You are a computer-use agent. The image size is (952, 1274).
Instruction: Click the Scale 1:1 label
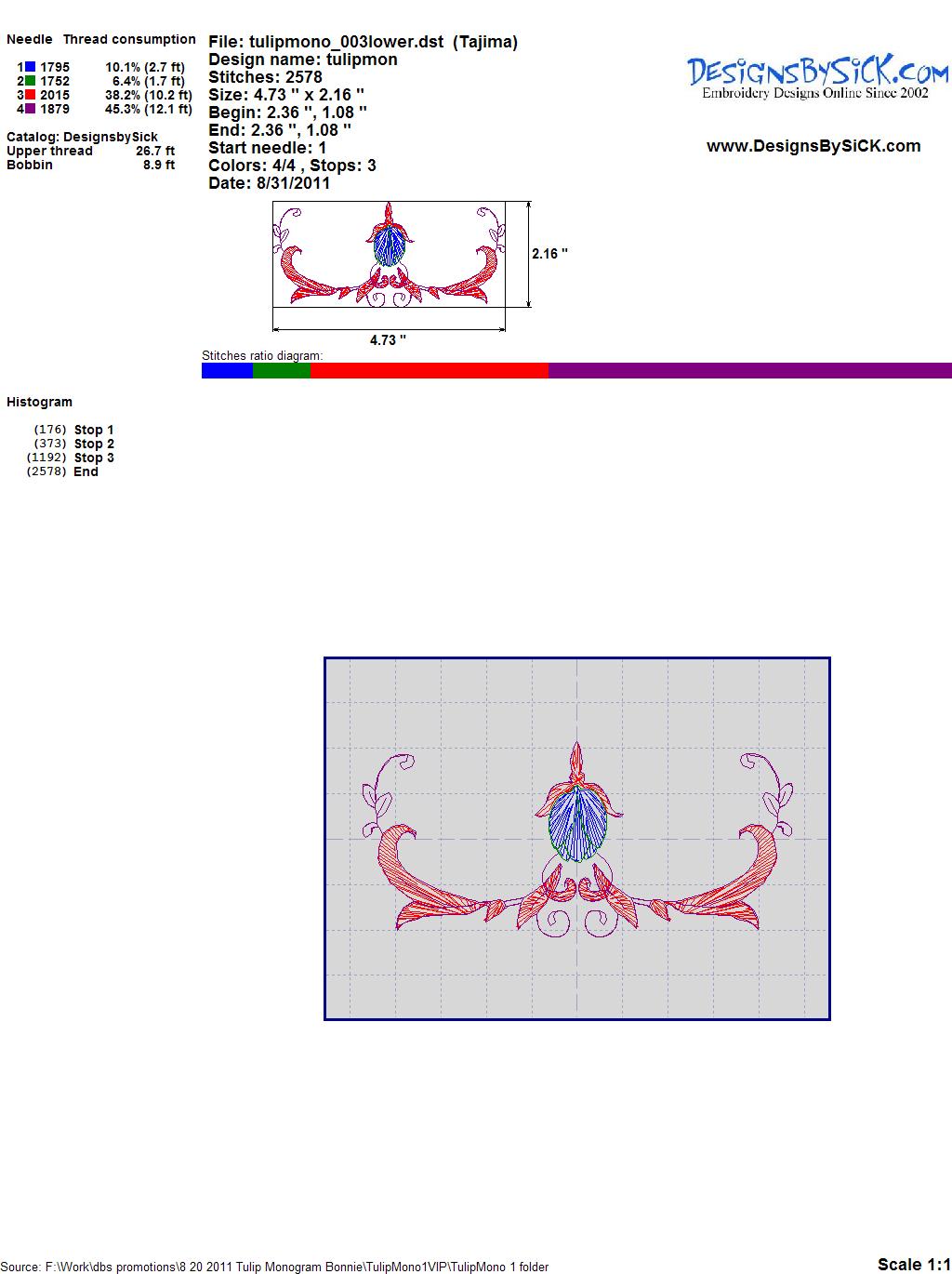click(x=913, y=1264)
